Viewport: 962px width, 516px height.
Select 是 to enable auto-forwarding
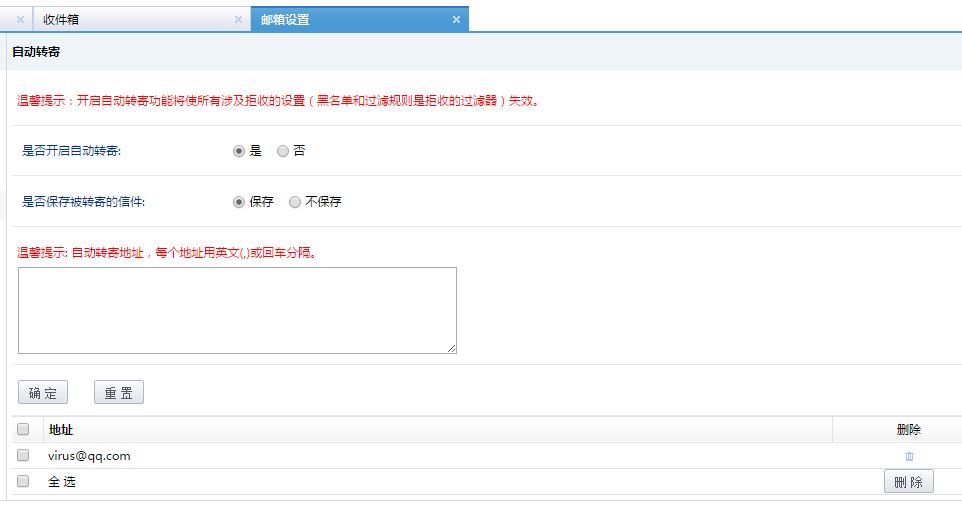pyautogui.click(x=239, y=151)
